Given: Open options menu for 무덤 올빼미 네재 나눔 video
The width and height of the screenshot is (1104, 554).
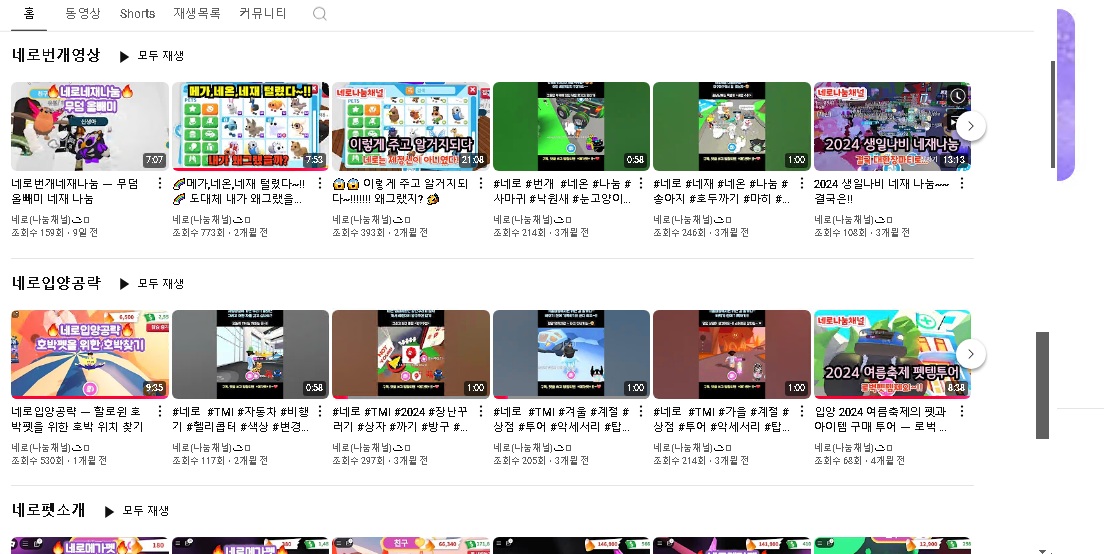Looking at the screenshot, I should click(x=159, y=184).
